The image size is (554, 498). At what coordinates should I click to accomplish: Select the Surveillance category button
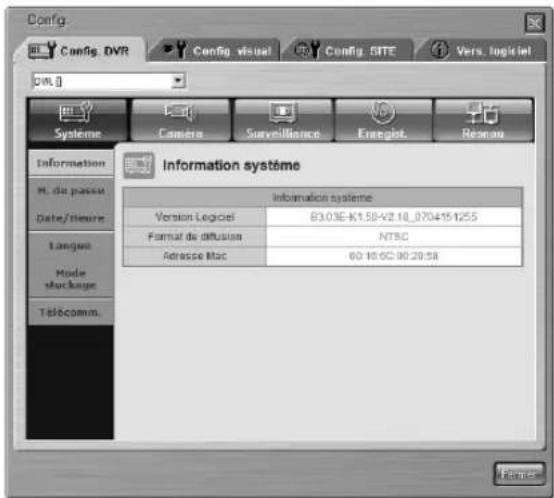pos(283,120)
